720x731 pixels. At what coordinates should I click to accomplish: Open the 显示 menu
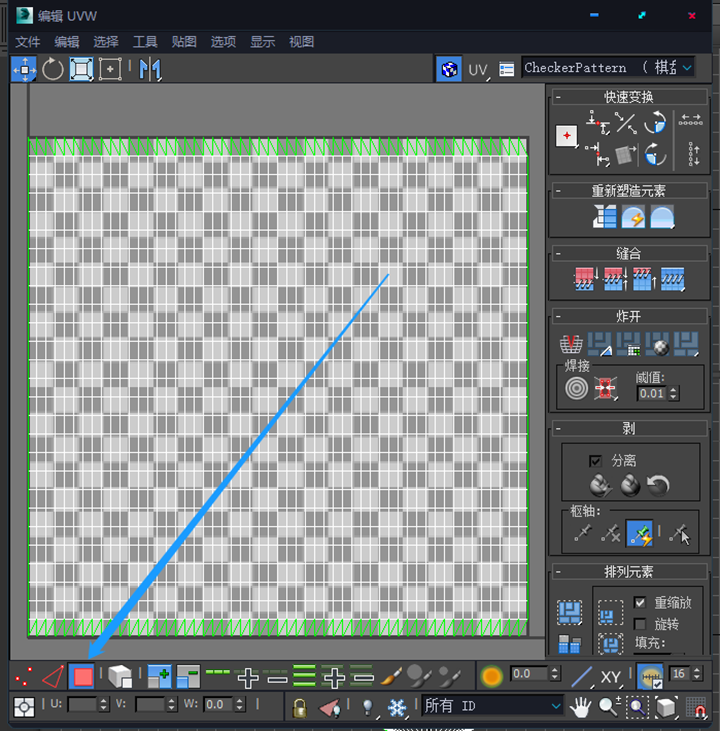[263, 42]
